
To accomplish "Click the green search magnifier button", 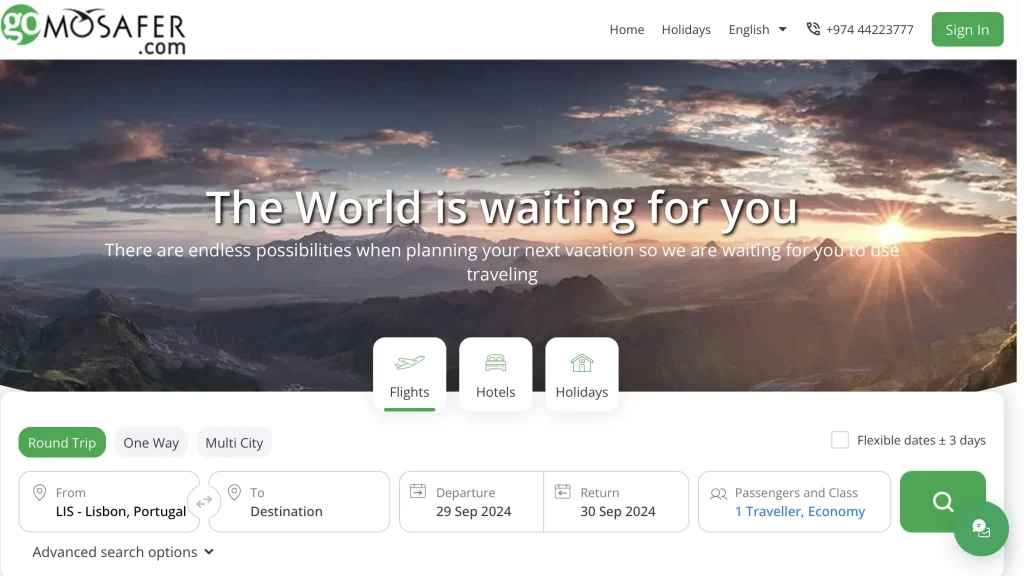I will 942,502.
